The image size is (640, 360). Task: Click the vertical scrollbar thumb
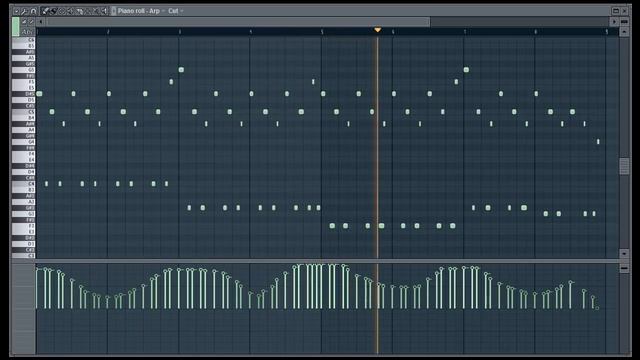click(x=624, y=166)
